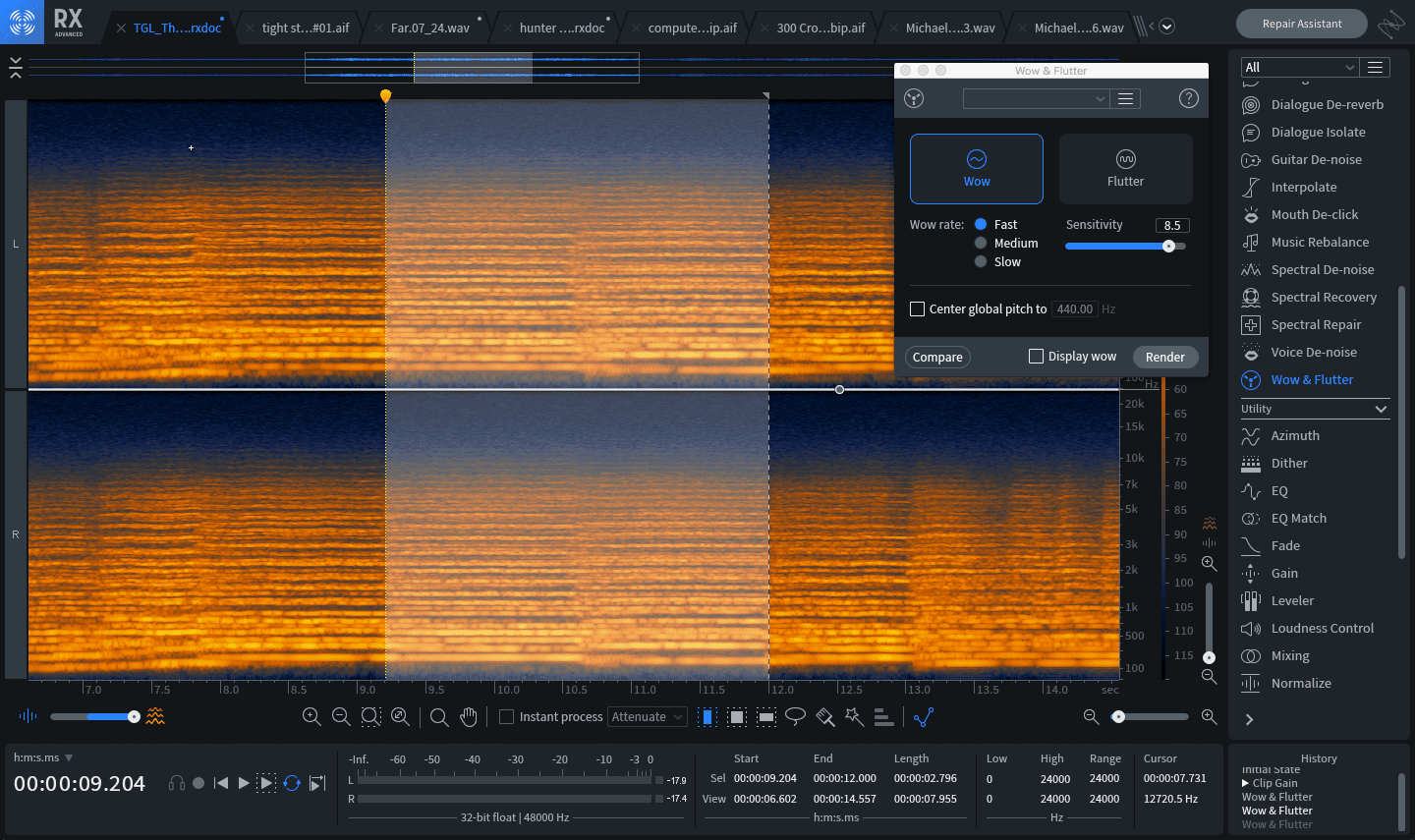Select Clip Gain in History list

(1274, 783)
